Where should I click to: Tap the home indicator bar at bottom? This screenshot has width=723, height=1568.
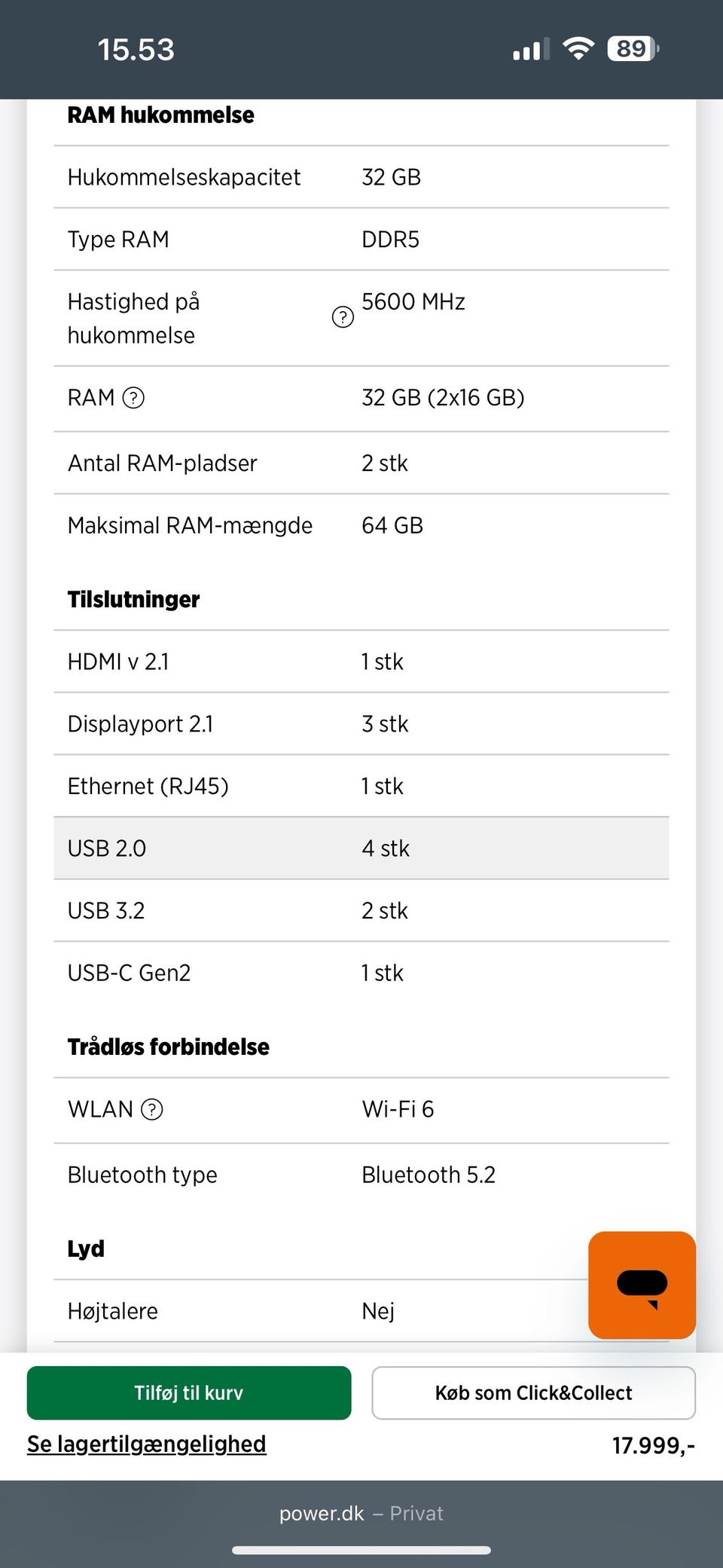(361, 1550)
